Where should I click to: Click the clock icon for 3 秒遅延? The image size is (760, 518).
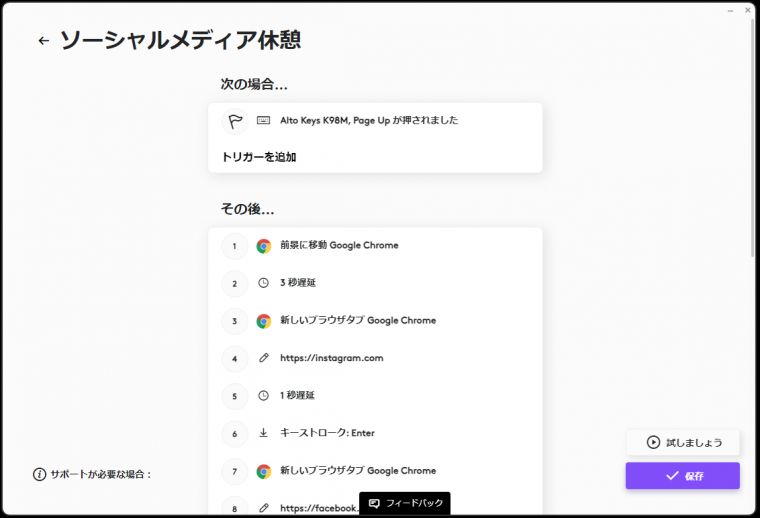click(264, 283)
